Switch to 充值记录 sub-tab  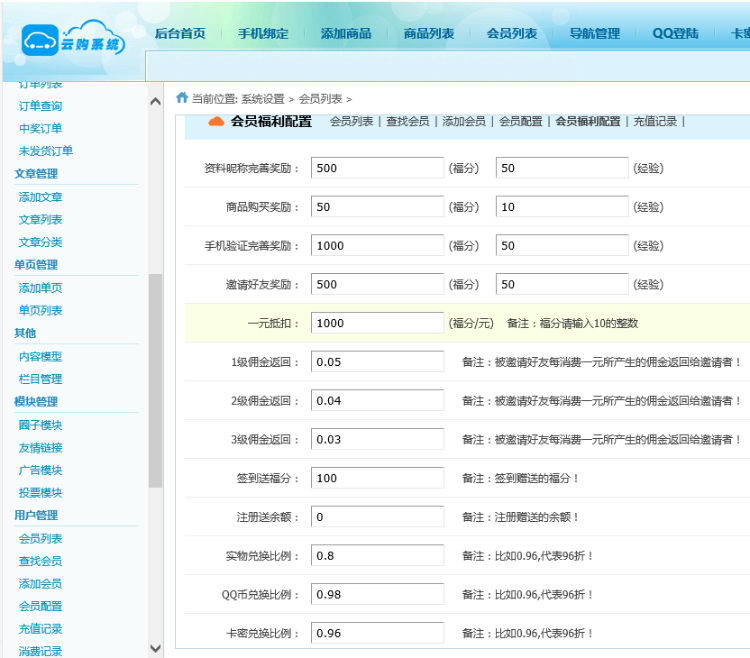[x=655, y=121]
